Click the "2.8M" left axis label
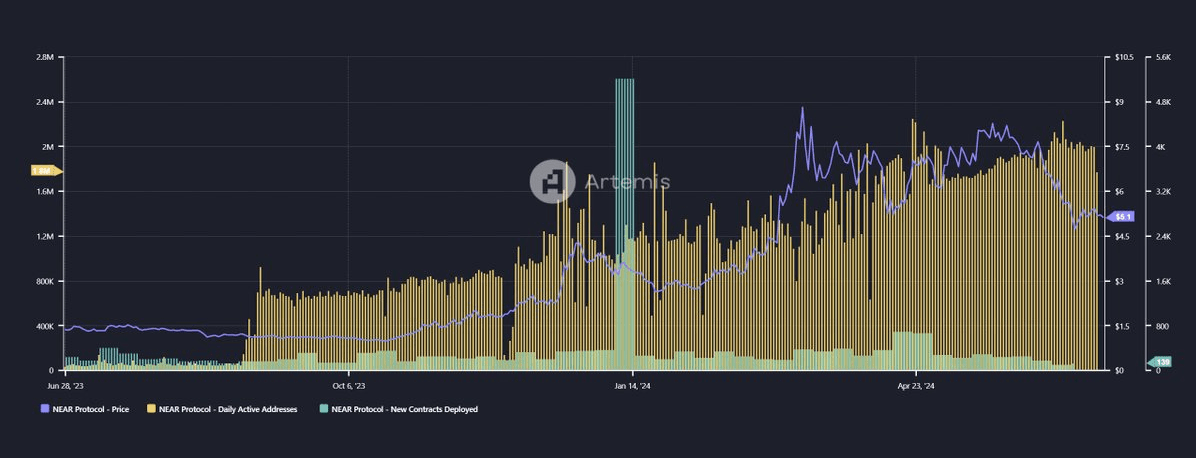The width and height of the screenshot is (1196, 458). coord(43,57)
